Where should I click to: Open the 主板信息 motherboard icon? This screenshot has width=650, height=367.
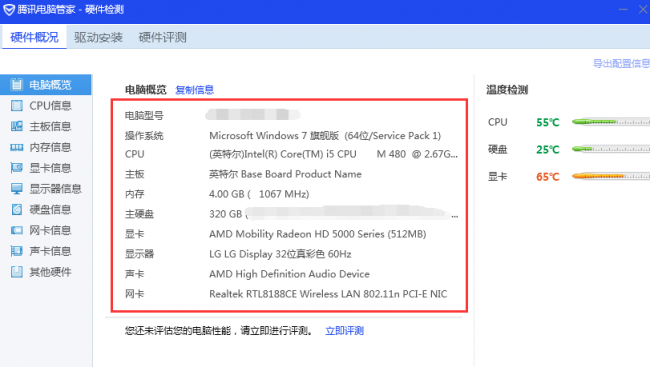tap(17, 126)
